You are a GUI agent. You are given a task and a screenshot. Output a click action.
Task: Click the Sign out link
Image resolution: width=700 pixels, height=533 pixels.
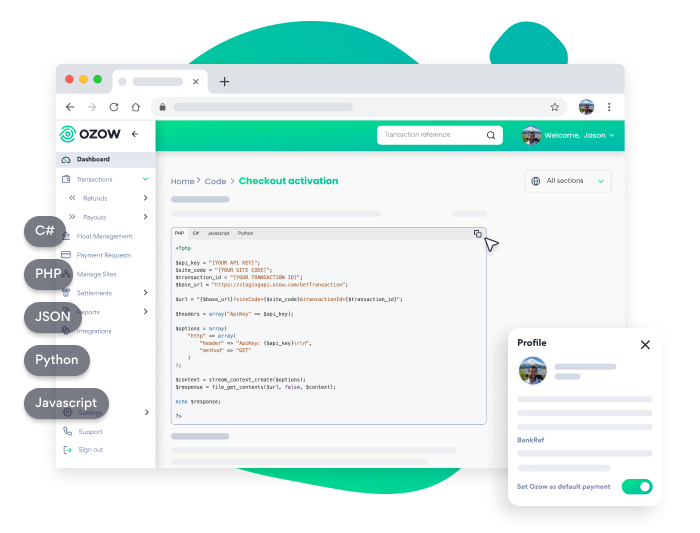click(x=90, y=450)
